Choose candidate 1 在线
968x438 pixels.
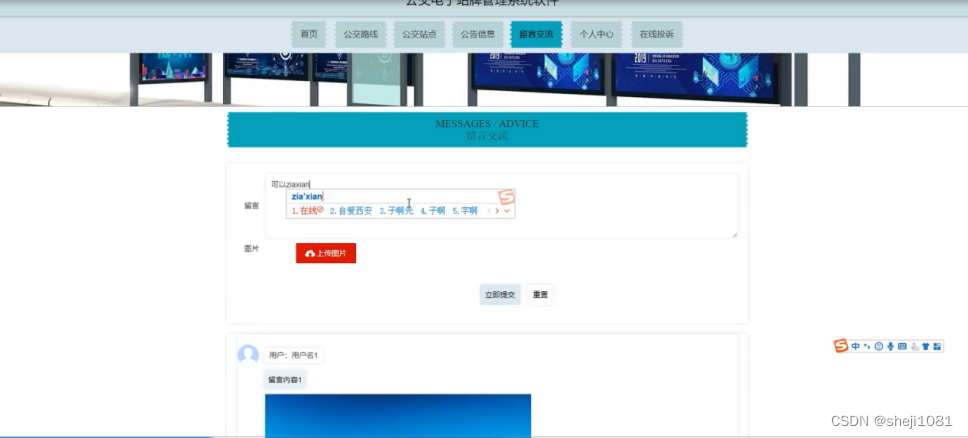307,211
